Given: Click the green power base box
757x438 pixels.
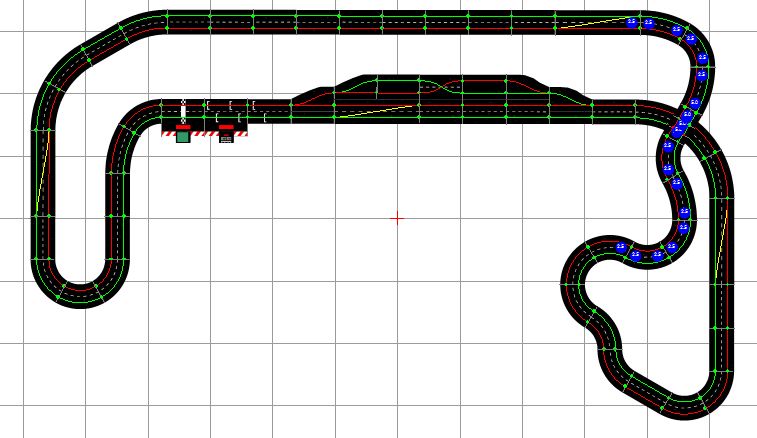Looking at the screenshot, I should coord(182,137).
